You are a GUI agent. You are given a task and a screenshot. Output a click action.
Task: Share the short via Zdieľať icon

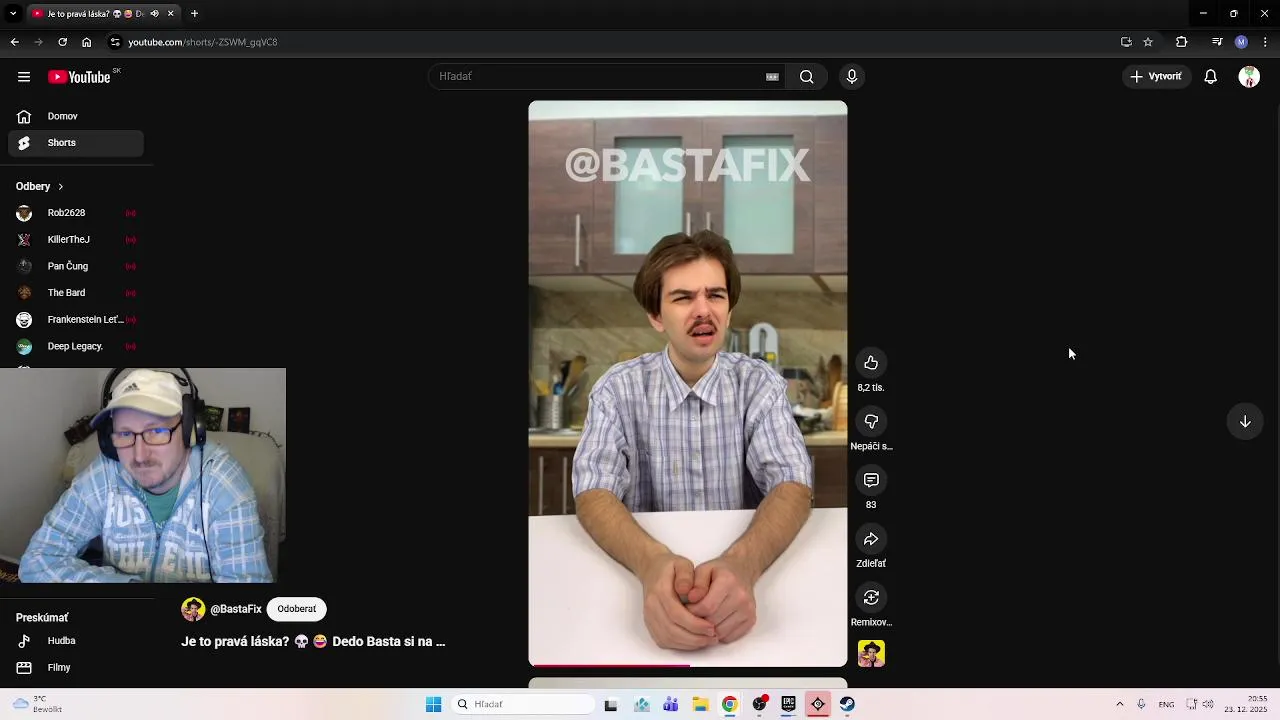pos(871,539)
